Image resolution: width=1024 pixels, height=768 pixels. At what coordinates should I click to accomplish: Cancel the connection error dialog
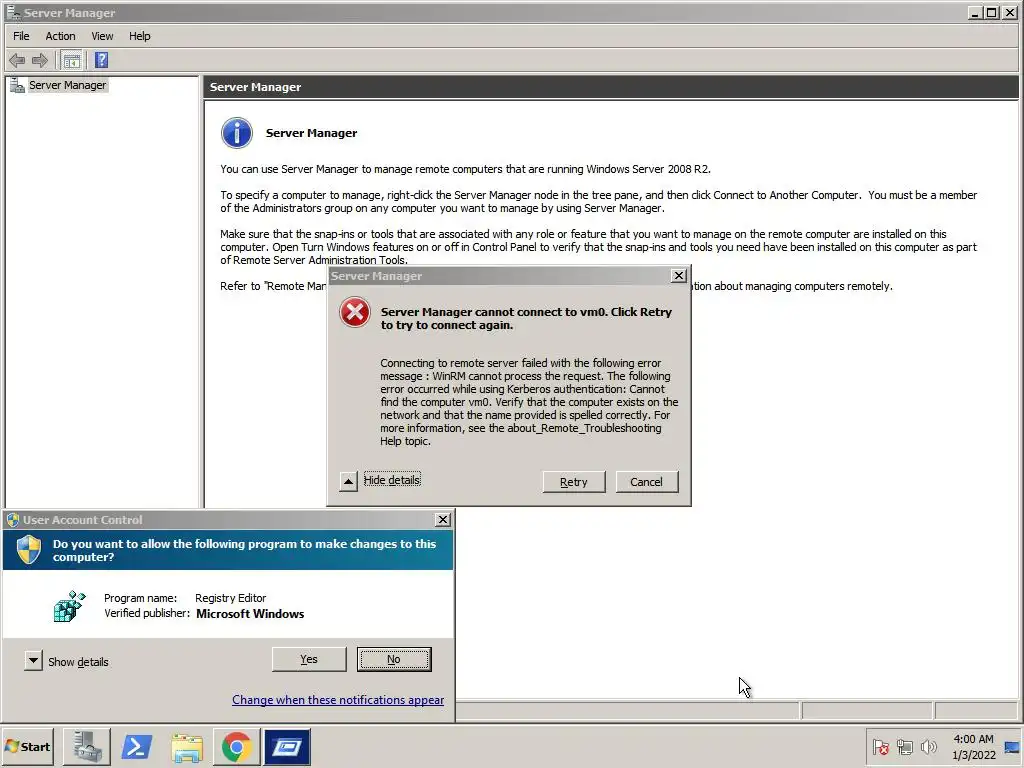point(647,482)
